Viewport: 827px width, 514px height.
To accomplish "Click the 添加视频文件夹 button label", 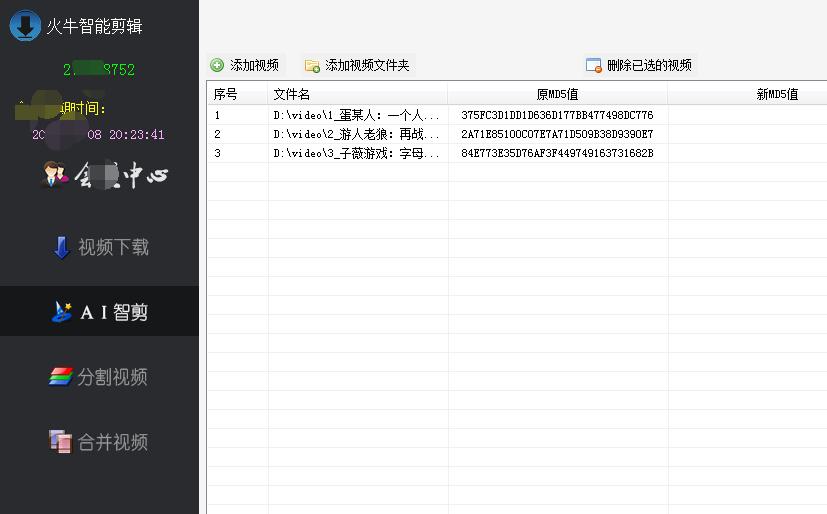I will (x=367, y=65).
